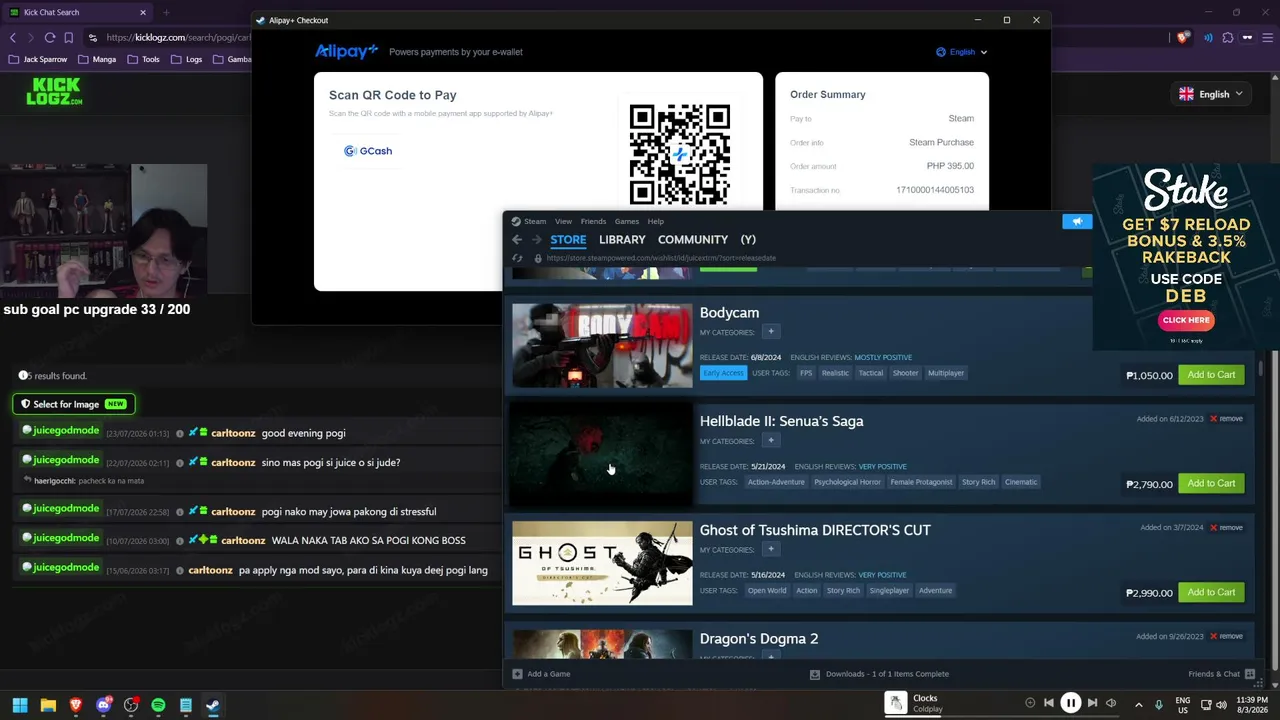Viewport: 1280px width, 720px height.
Task: Add Bodycam to cart
Action: point(1211,375)
